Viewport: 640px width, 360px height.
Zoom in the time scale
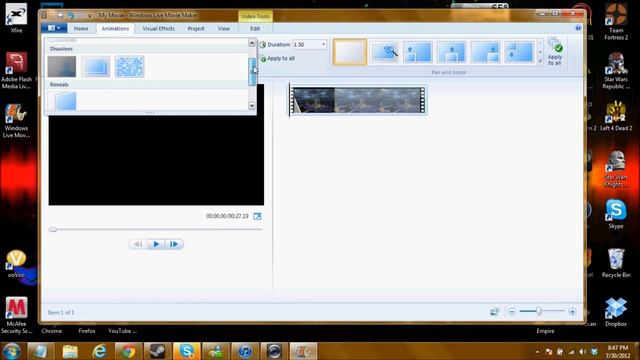[x=572, y=312]
